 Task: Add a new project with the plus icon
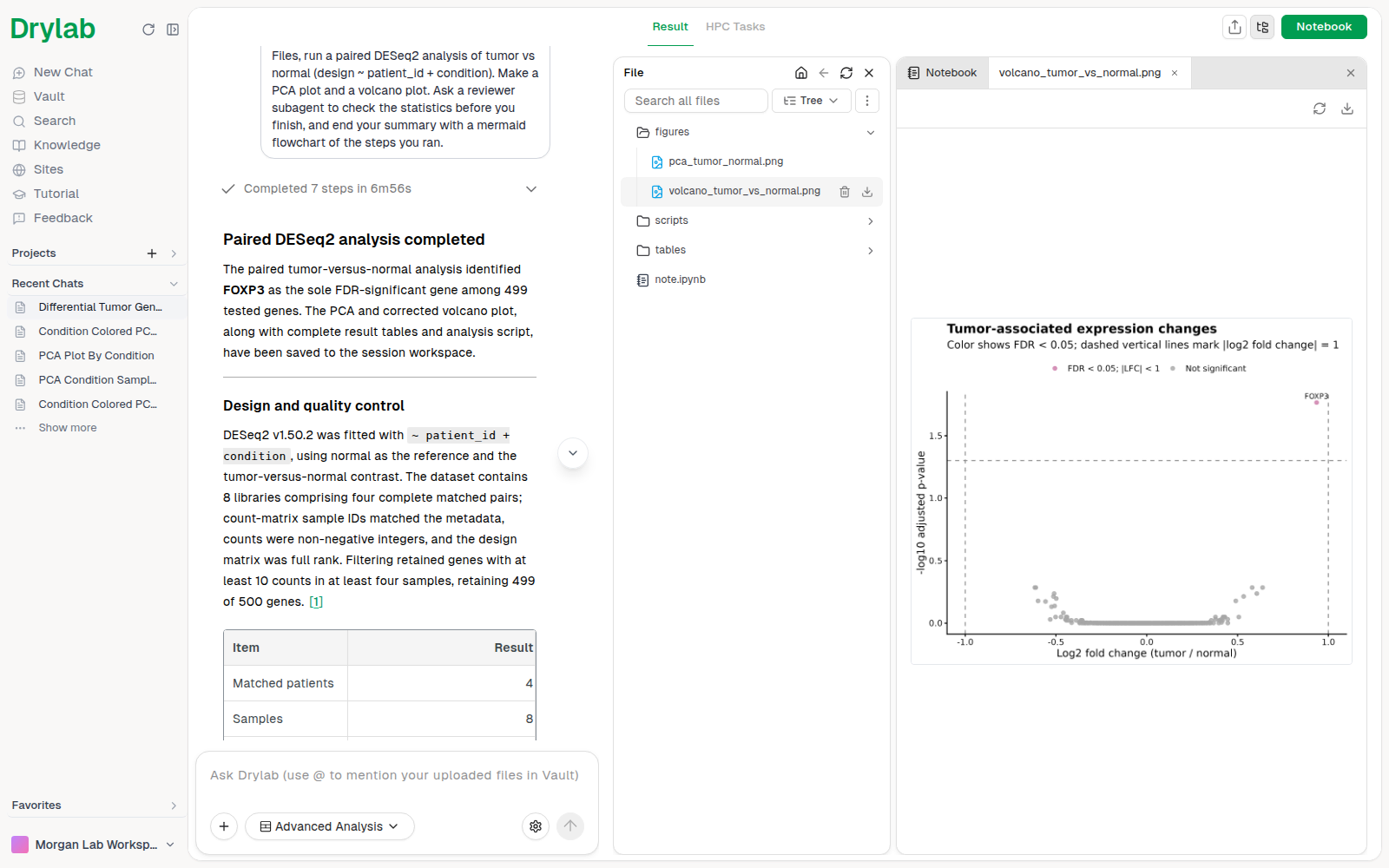coord(152,253)
